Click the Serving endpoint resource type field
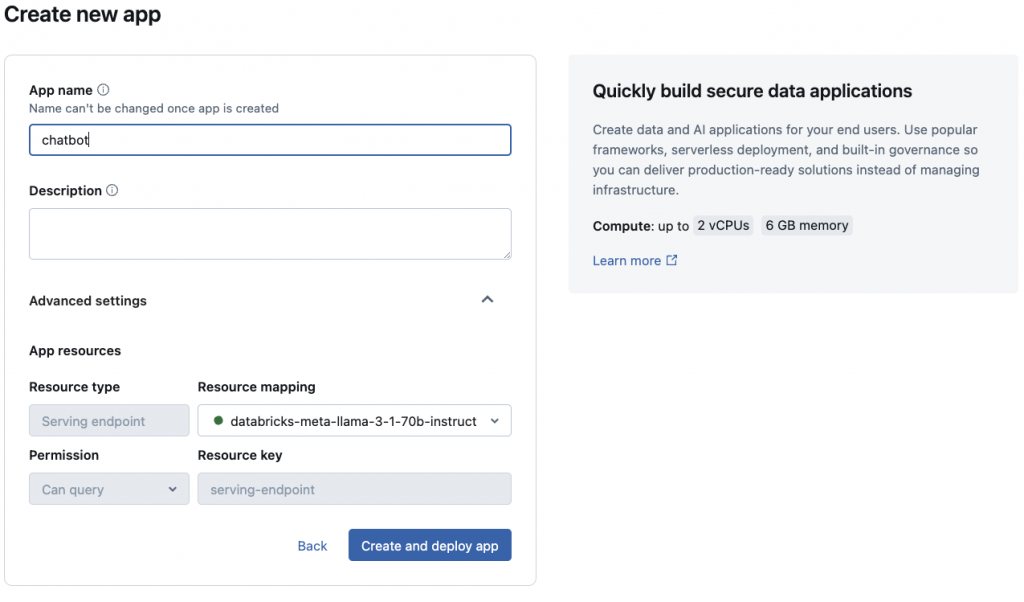Image resolution: width=1024 pixels, height=602 pixels. click(x=109, y=421)
